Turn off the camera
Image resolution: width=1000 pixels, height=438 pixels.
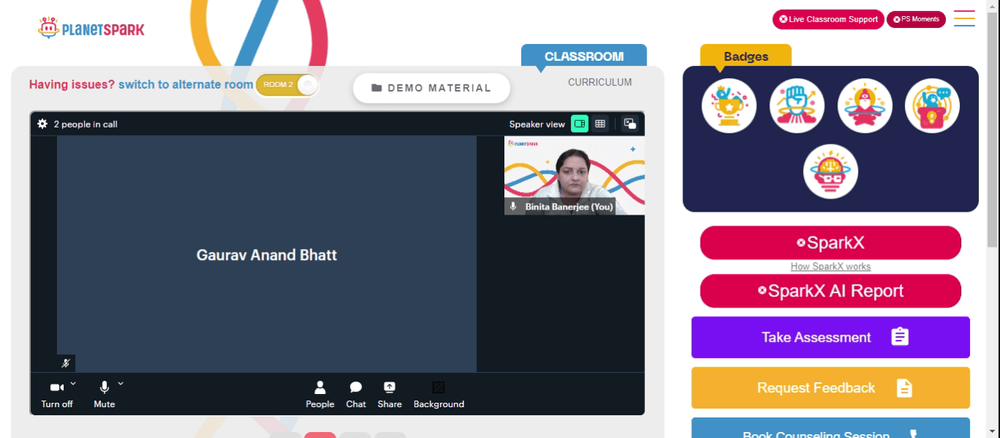pos(57,394)
